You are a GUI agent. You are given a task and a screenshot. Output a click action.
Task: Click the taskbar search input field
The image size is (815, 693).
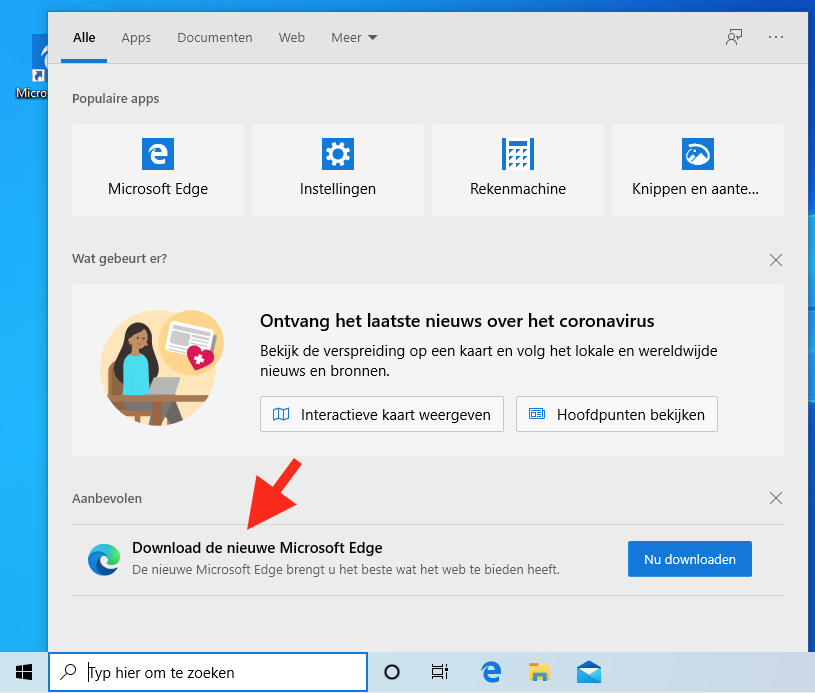(220, 673)
